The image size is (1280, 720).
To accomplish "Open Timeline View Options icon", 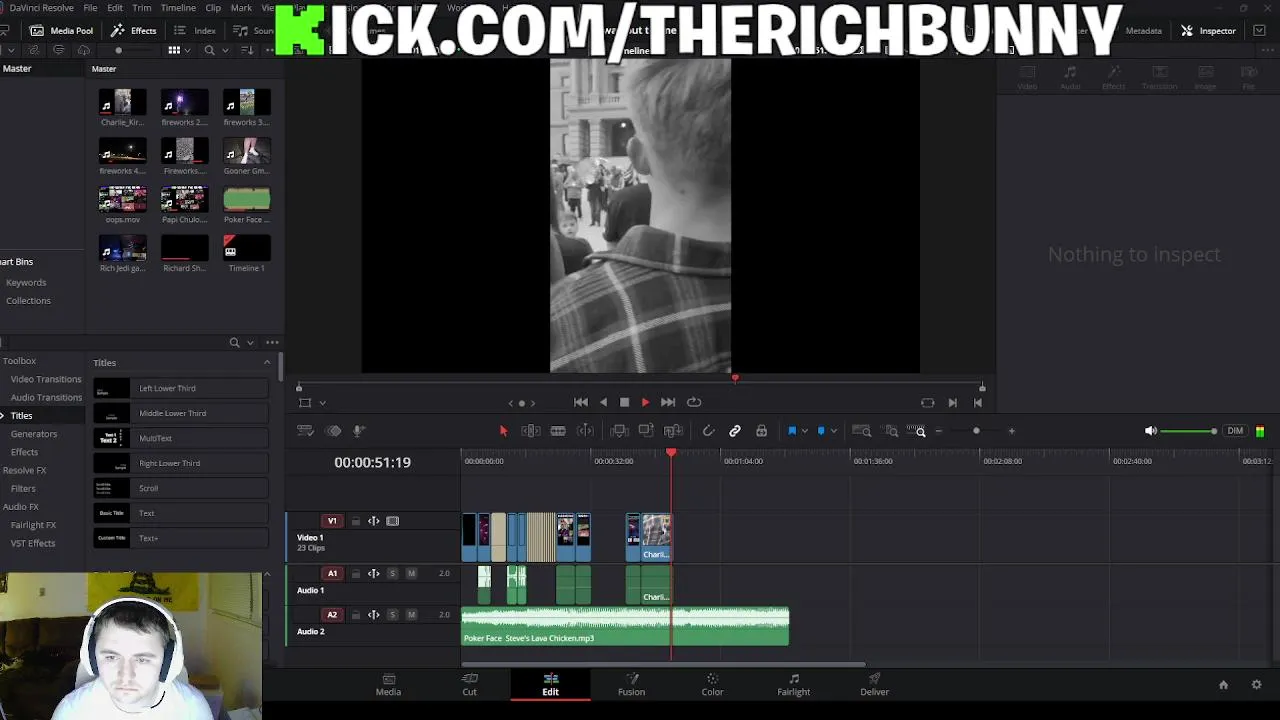I will 306,431.
